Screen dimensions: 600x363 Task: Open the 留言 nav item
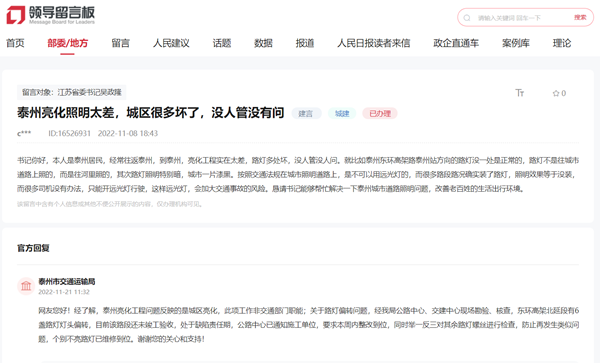point(121,43)
